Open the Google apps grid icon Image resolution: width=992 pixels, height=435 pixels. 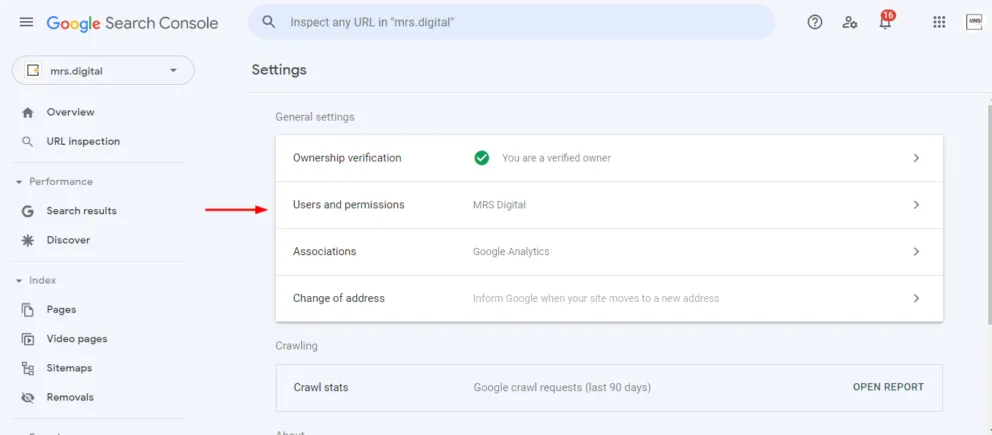[x=939, y=22]
